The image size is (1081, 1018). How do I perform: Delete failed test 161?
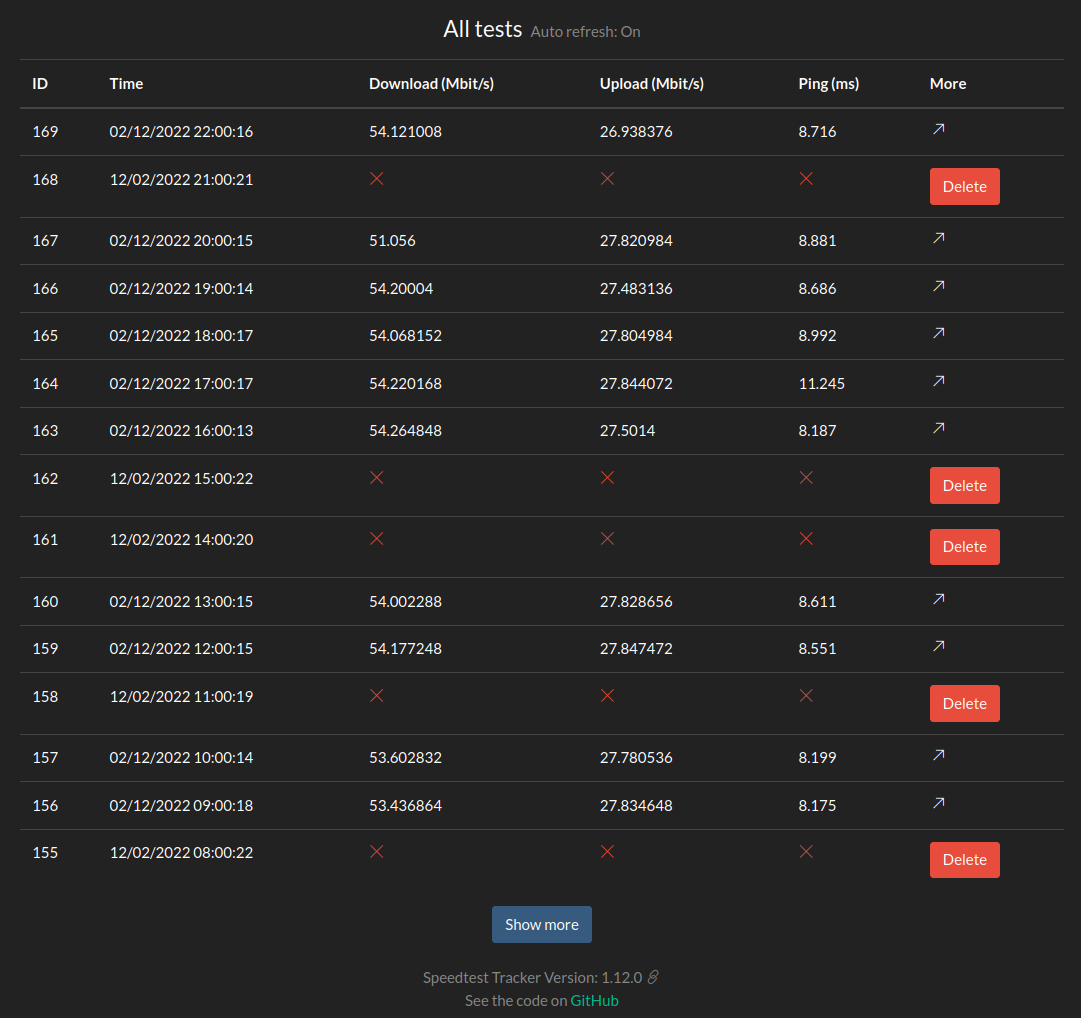(x=963, y=546)
